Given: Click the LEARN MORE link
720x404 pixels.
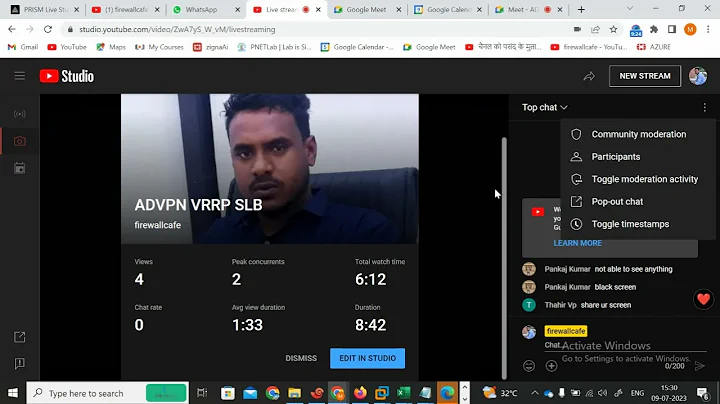Looking at the screenshot, I should tap(577, 243).
